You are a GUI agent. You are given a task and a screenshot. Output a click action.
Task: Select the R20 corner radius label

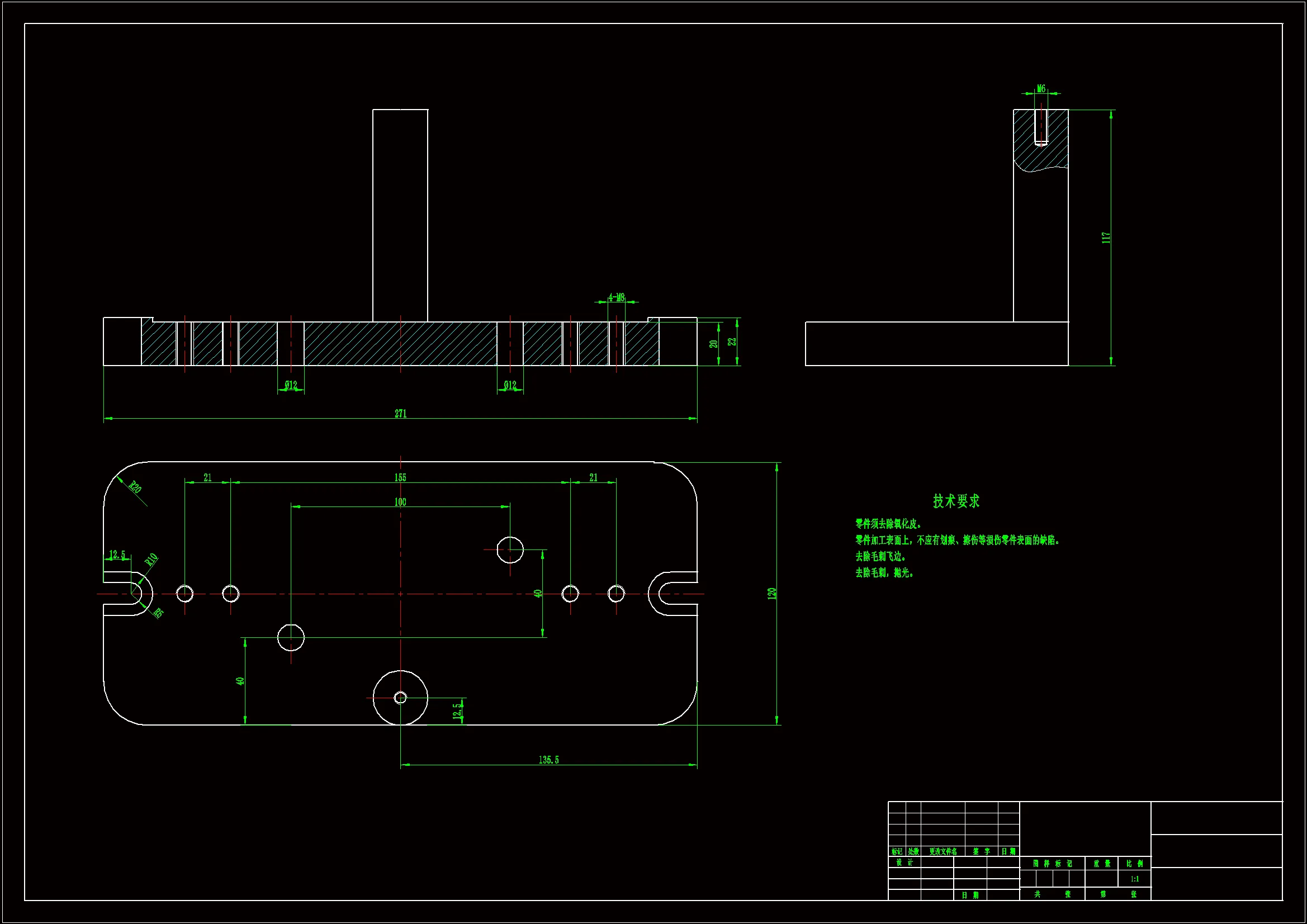(x=135, y=487)
